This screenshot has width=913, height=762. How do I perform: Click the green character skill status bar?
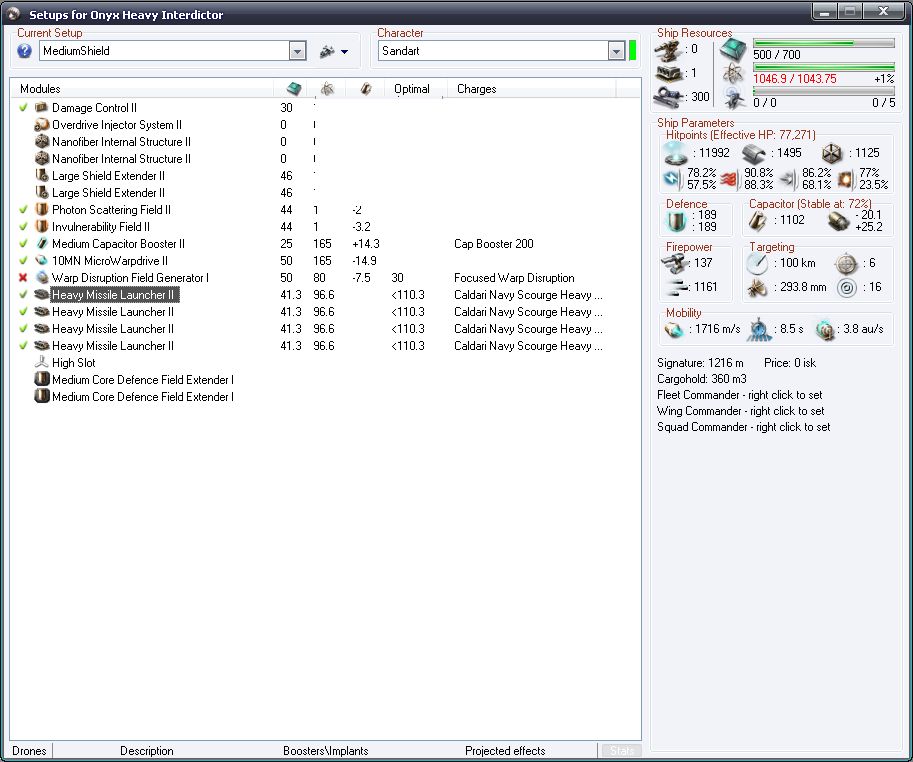[632, 51]
